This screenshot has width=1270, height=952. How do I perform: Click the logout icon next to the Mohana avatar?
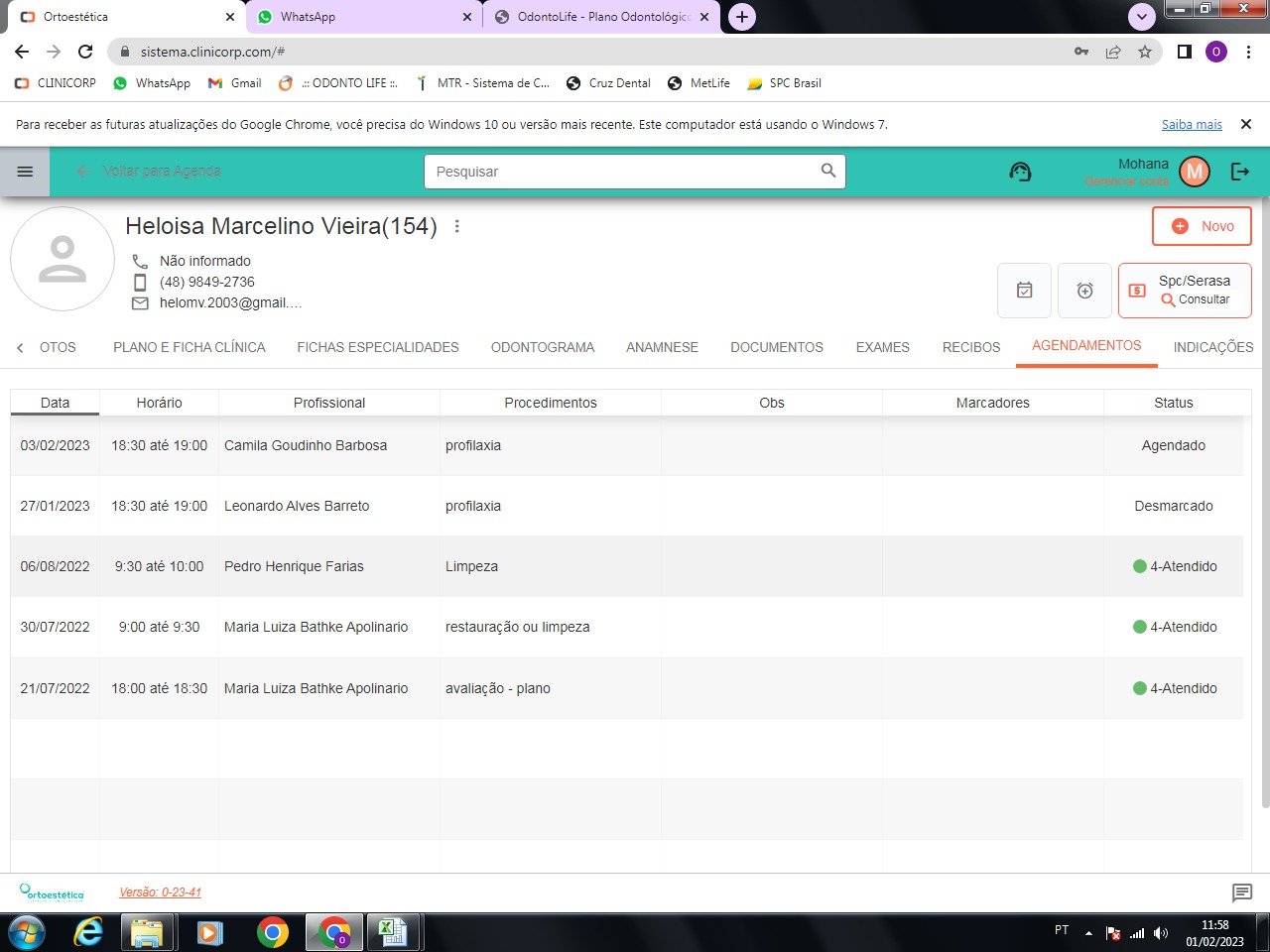click(1240, 172)
